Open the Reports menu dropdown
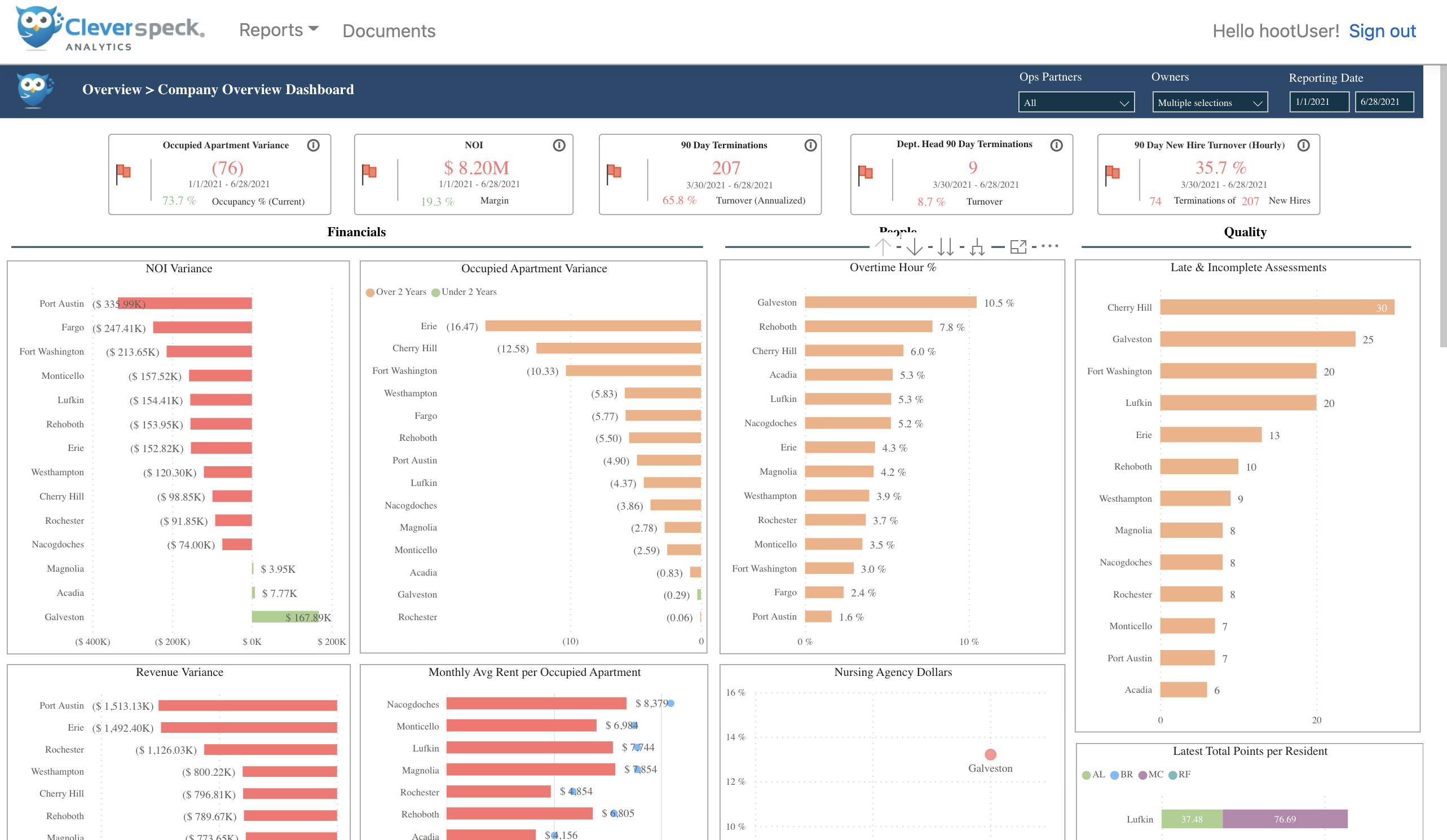The width and height of the screenshot is (1447, 840). click(x=279, y=30)
